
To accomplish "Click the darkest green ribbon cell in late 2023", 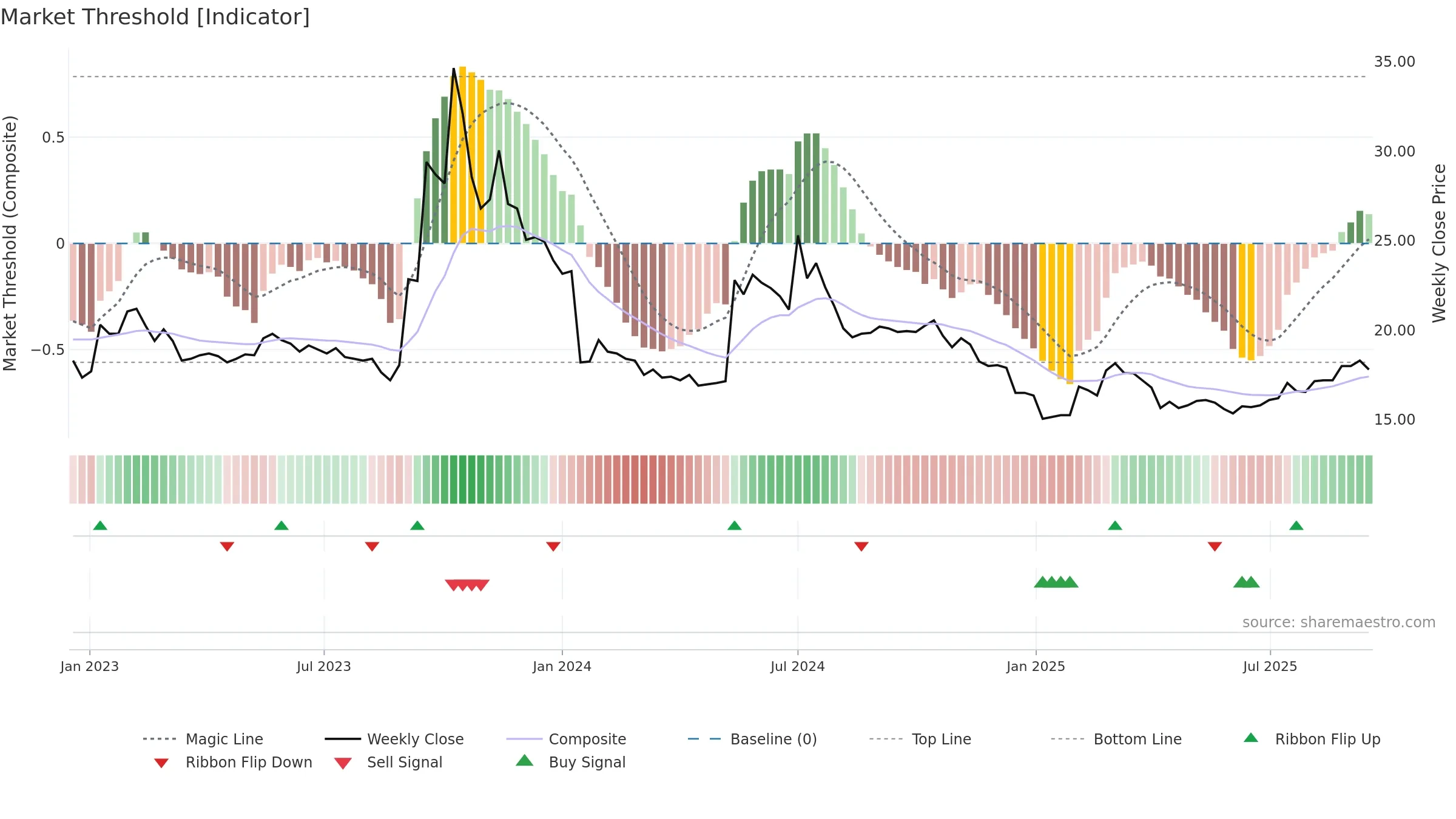I will tap(463, 479).
